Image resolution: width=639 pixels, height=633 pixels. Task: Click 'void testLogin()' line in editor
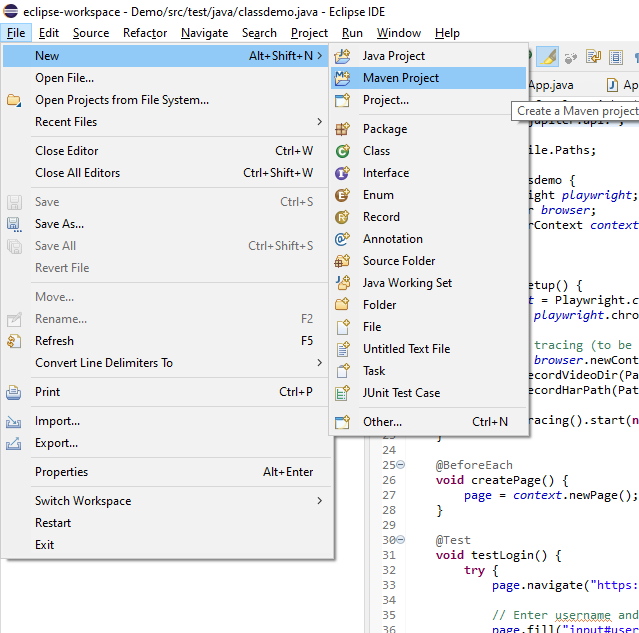(498, 555)
